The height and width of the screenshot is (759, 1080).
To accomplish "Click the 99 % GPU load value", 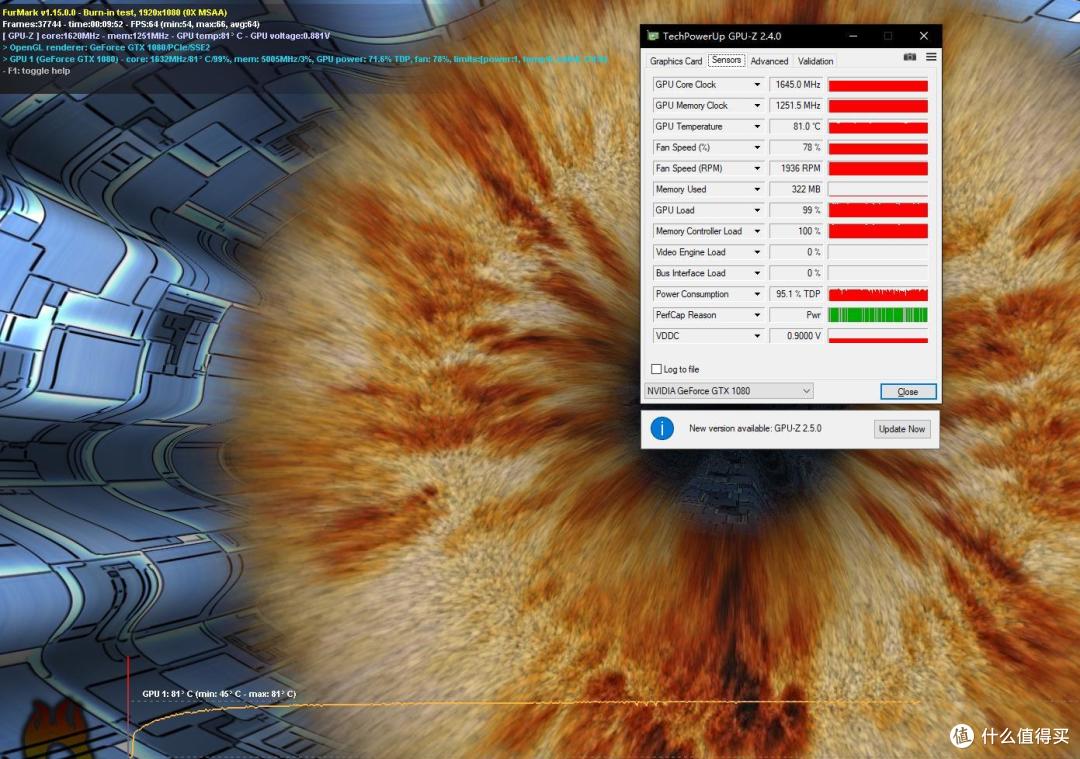I will (x=796, y=210).
